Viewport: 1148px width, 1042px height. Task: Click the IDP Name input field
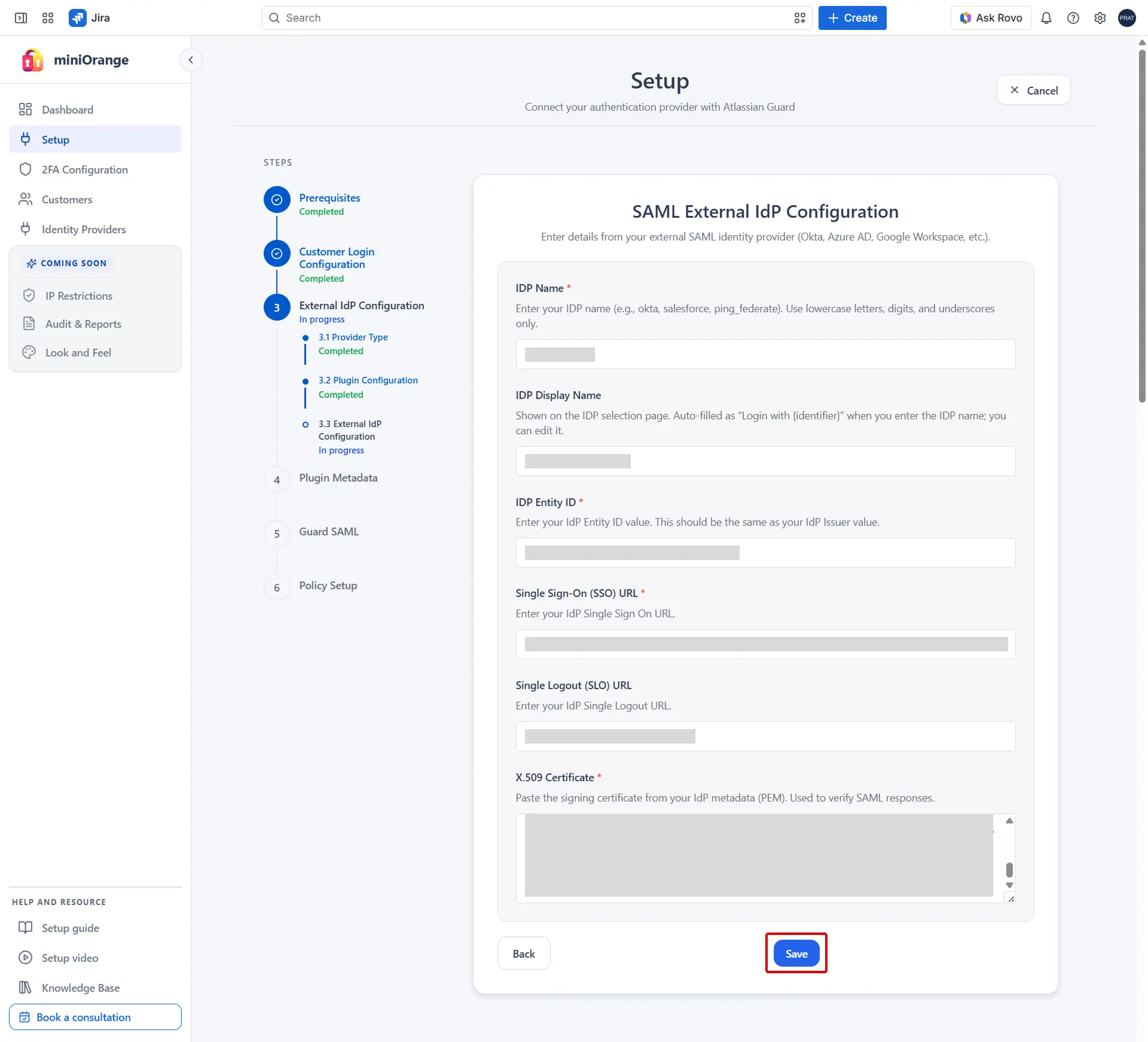(765, 354)
